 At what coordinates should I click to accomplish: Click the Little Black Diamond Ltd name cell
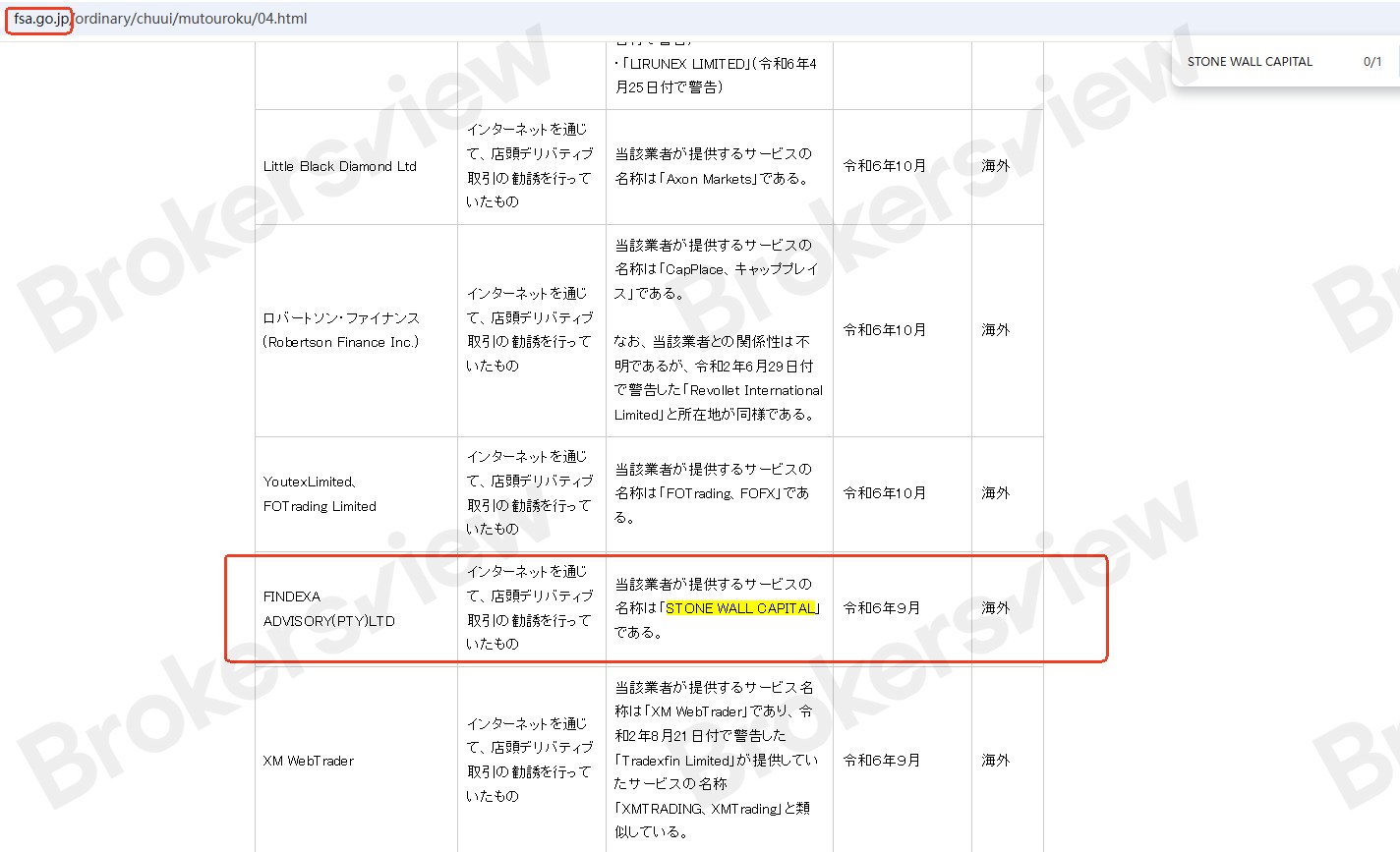click(x=340, y=166)
